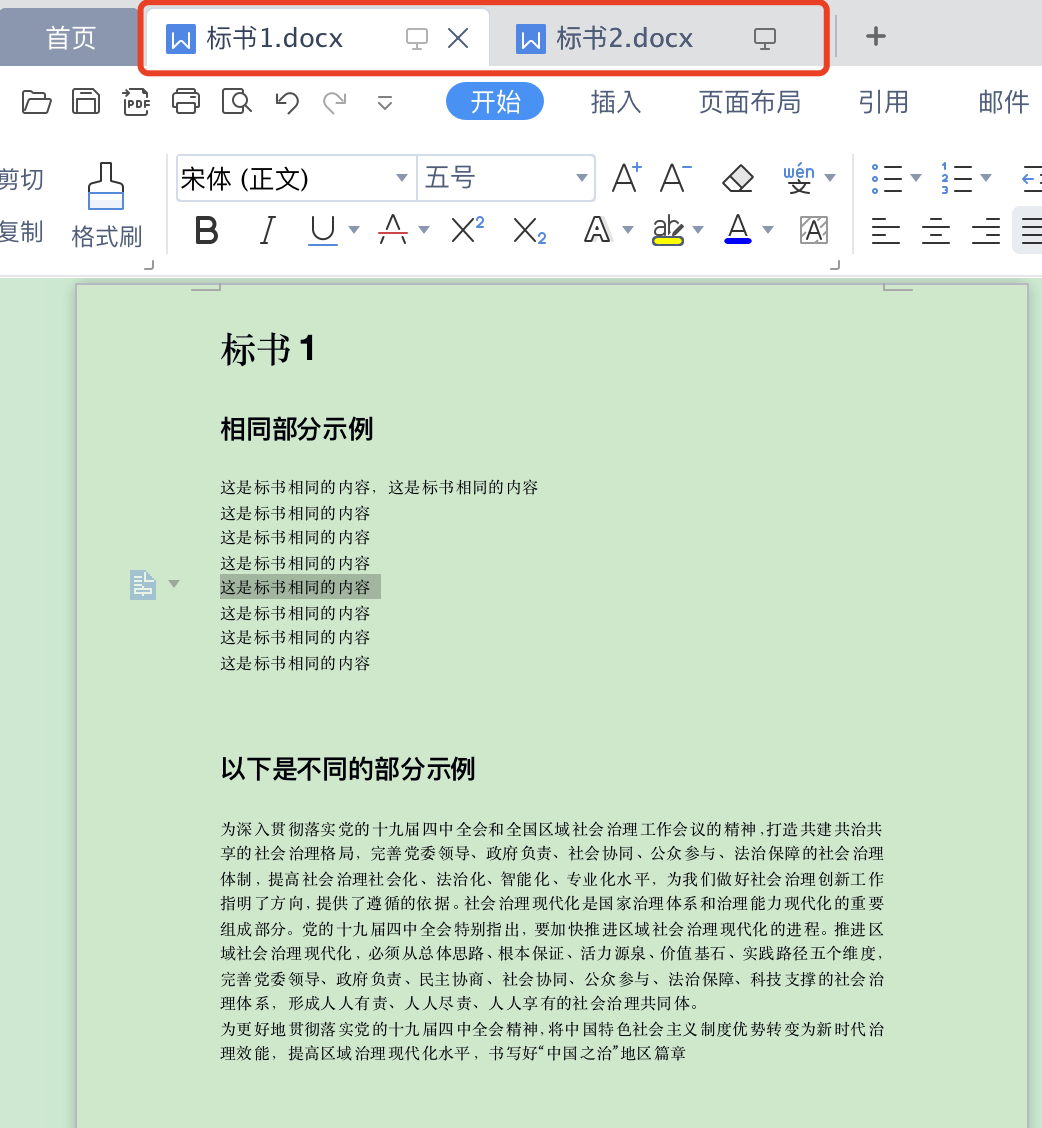This screenshot has height=1128, width=1042.
Task: Open the 页面布局 ribbon tab
Action: click(750, 102)
